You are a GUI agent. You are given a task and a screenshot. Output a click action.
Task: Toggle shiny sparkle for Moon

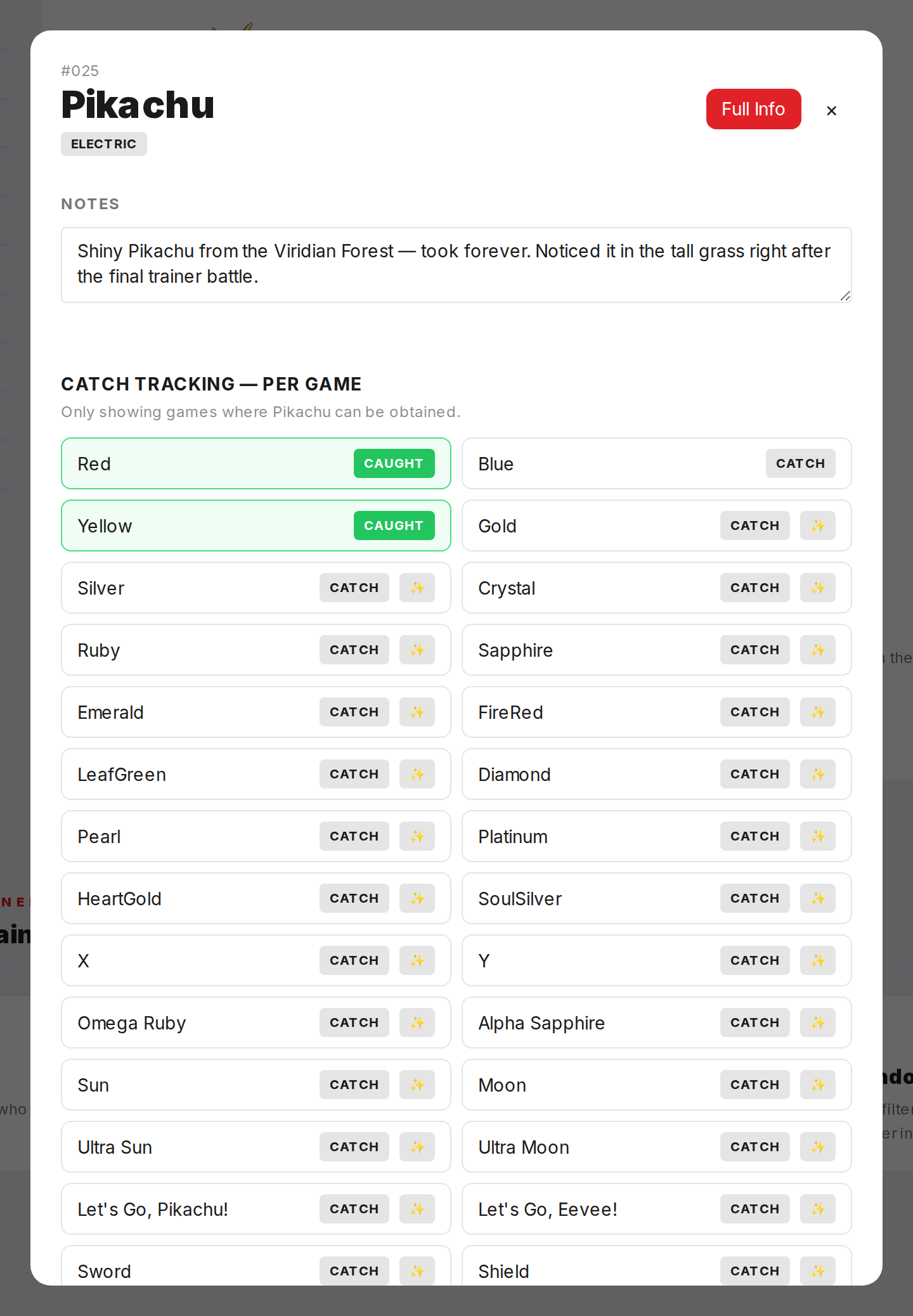click(817, 1085)
